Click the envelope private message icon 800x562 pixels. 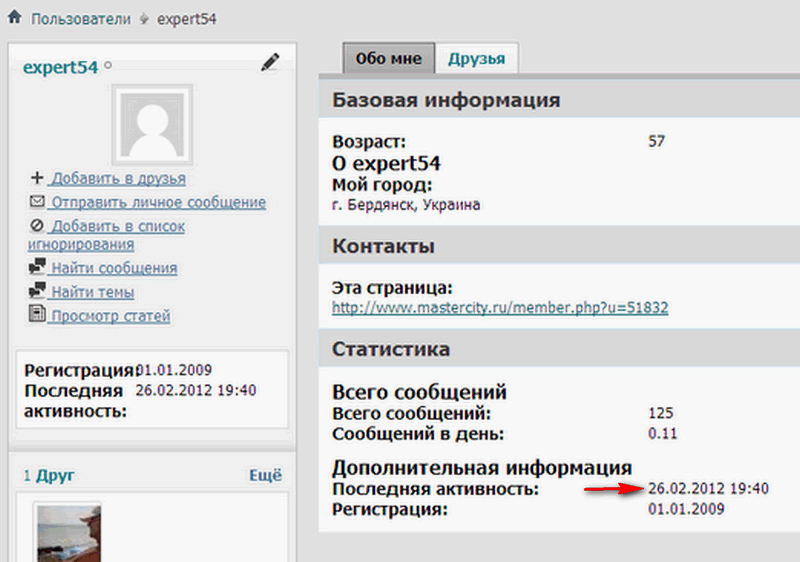click(37, 201)
